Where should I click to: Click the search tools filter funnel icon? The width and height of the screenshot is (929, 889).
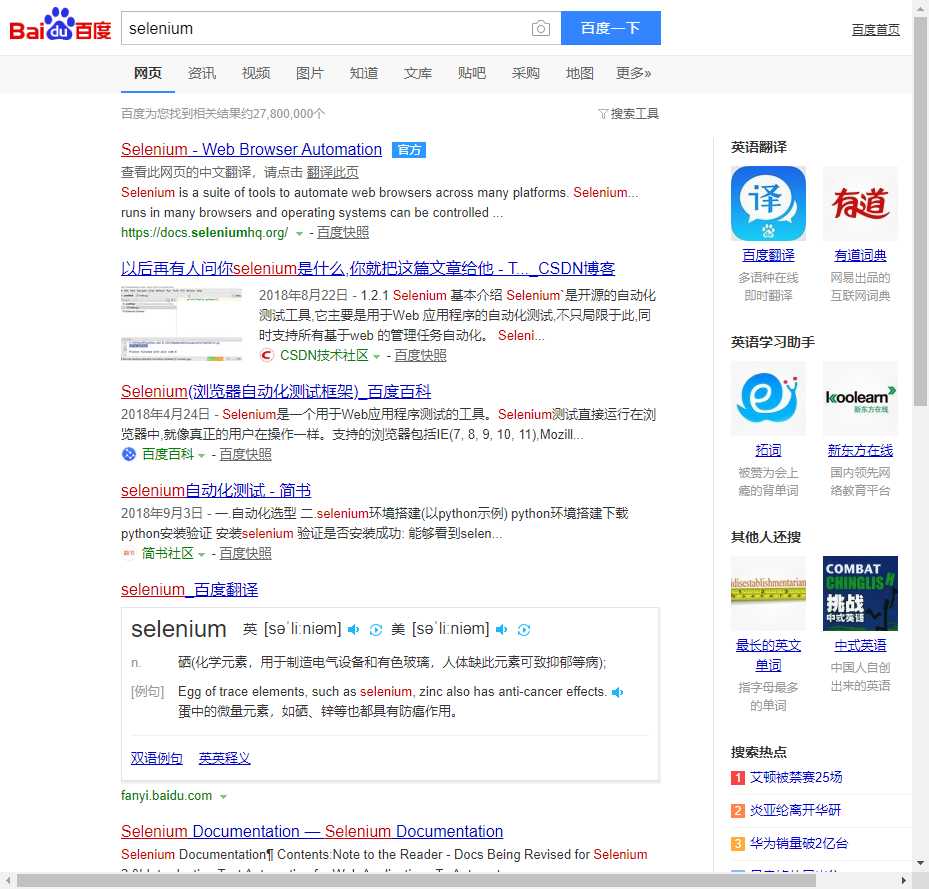pos(603,113)
